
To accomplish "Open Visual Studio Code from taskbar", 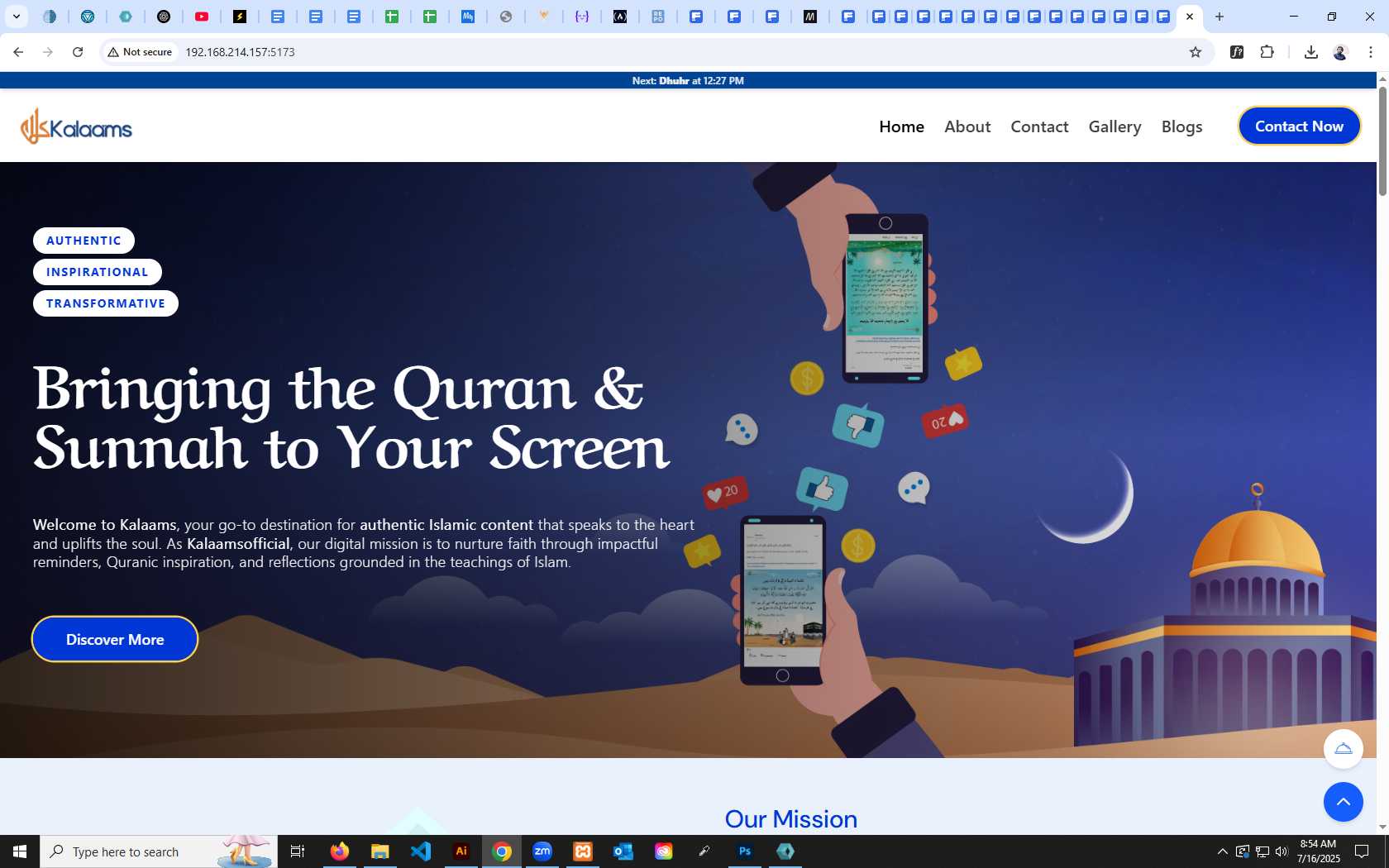I will [x=420, y=851].
